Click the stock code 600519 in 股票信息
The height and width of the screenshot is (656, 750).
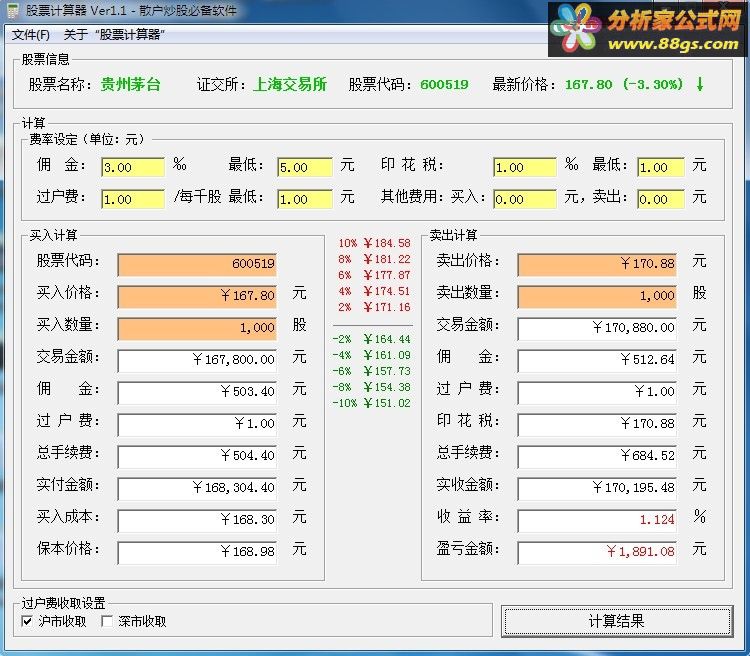click(444, 85)
